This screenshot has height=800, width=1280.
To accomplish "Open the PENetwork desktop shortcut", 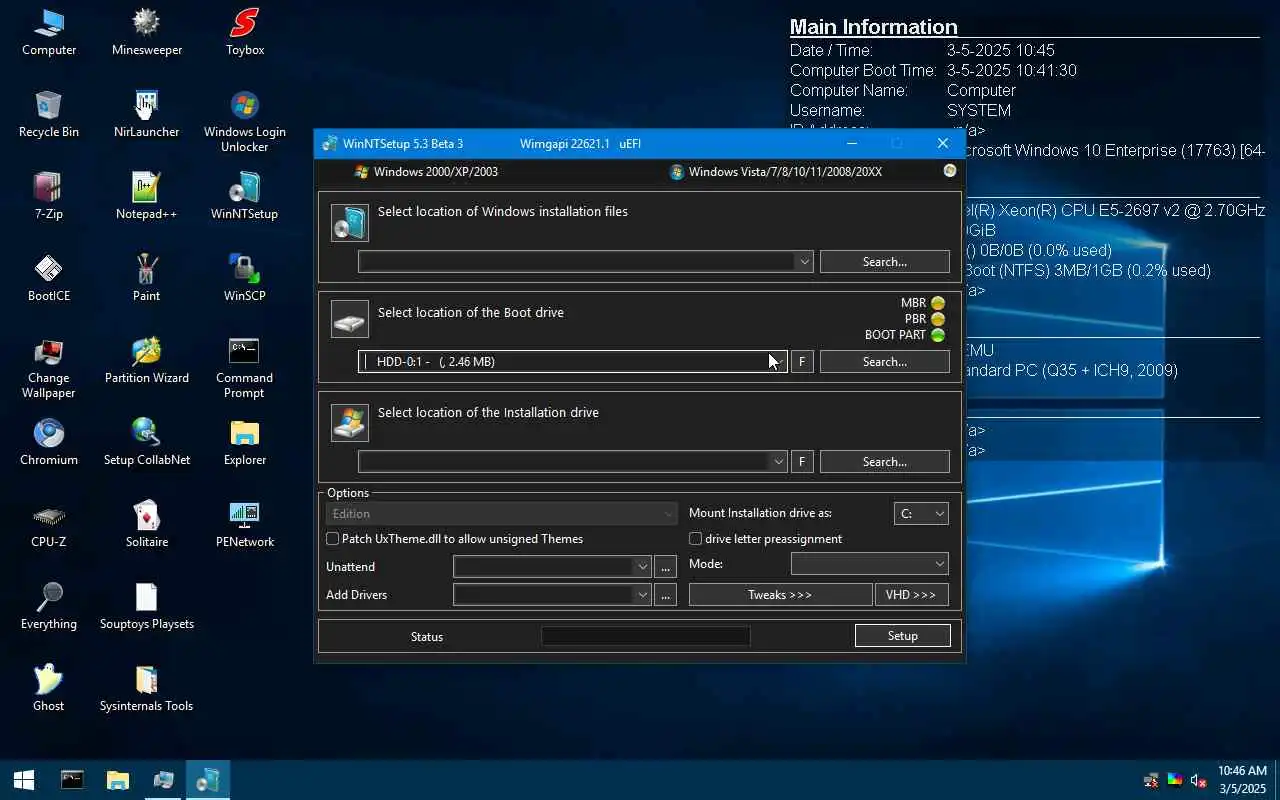I will click(244, 524).
